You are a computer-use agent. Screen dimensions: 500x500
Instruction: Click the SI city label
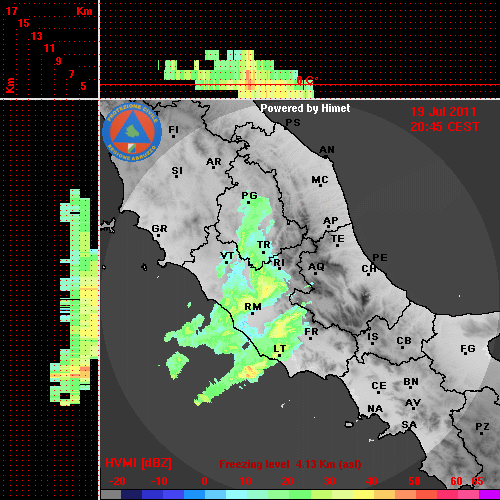coord(177,171)
